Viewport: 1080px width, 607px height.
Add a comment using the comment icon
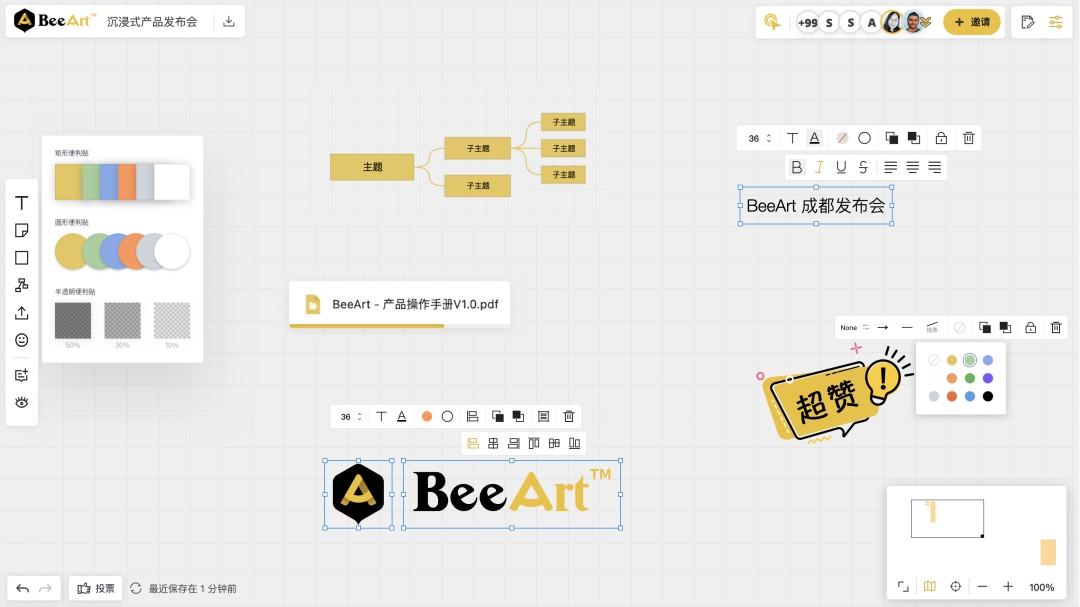[x=21, y=374]
